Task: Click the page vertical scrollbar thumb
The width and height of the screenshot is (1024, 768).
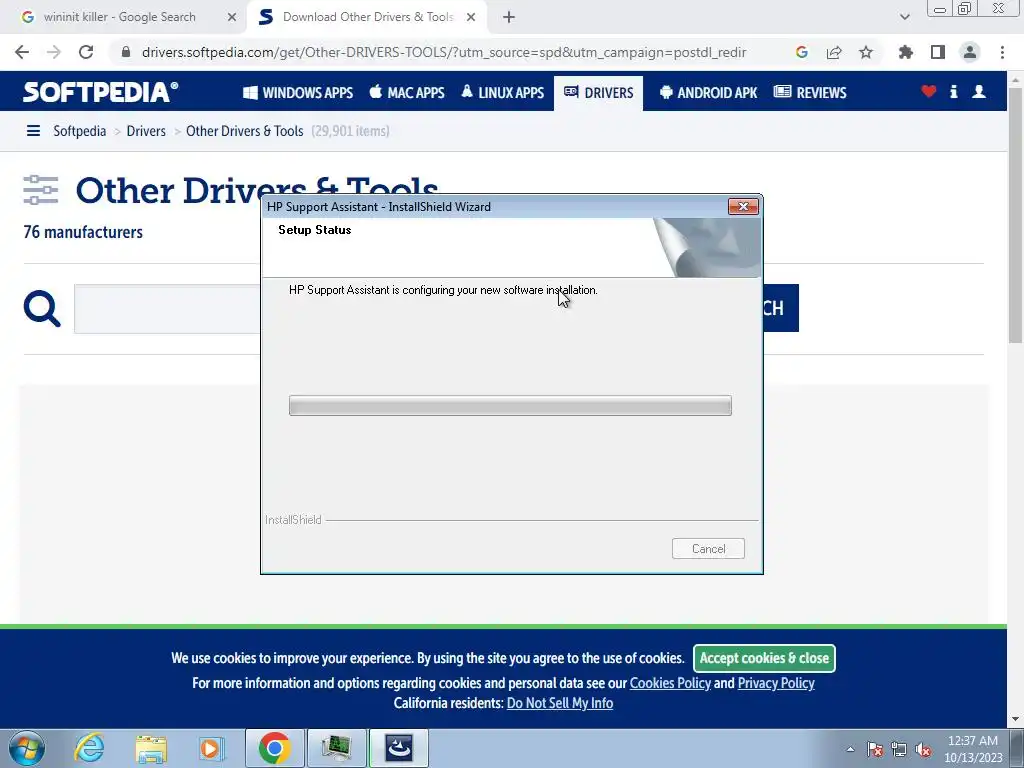Action: point(1015,216)
